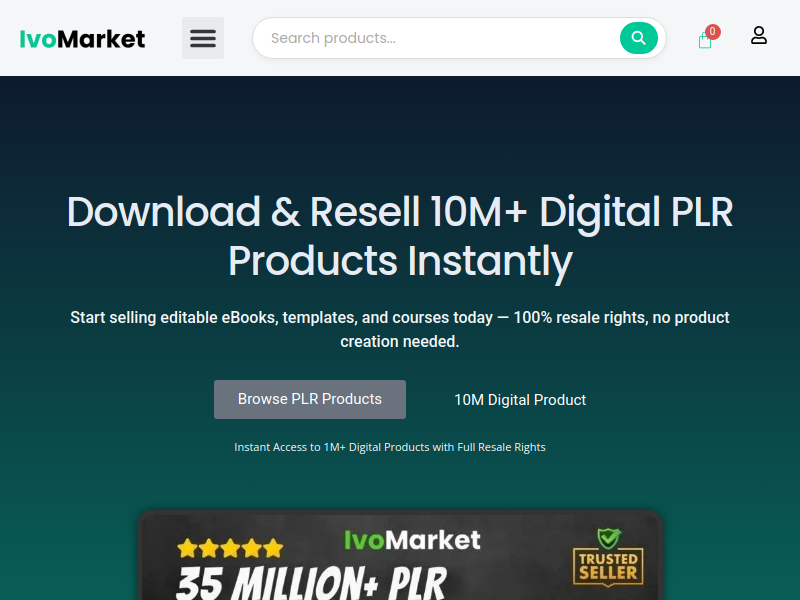Viewport: 800px width, 600px height.
Task: Click the red cart count badge
Action: pos(712,32)
